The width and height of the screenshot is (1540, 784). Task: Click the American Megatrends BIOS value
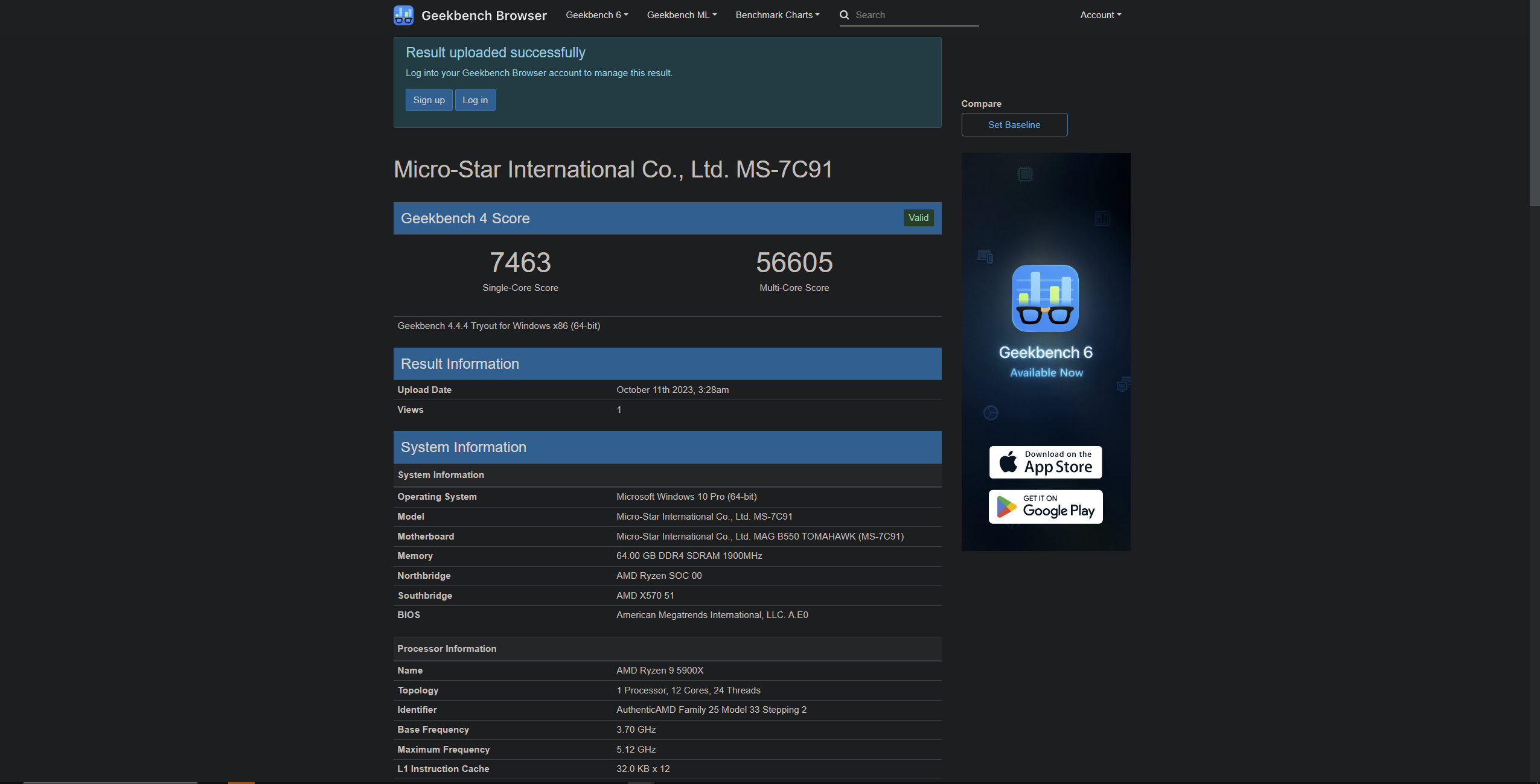712,615
